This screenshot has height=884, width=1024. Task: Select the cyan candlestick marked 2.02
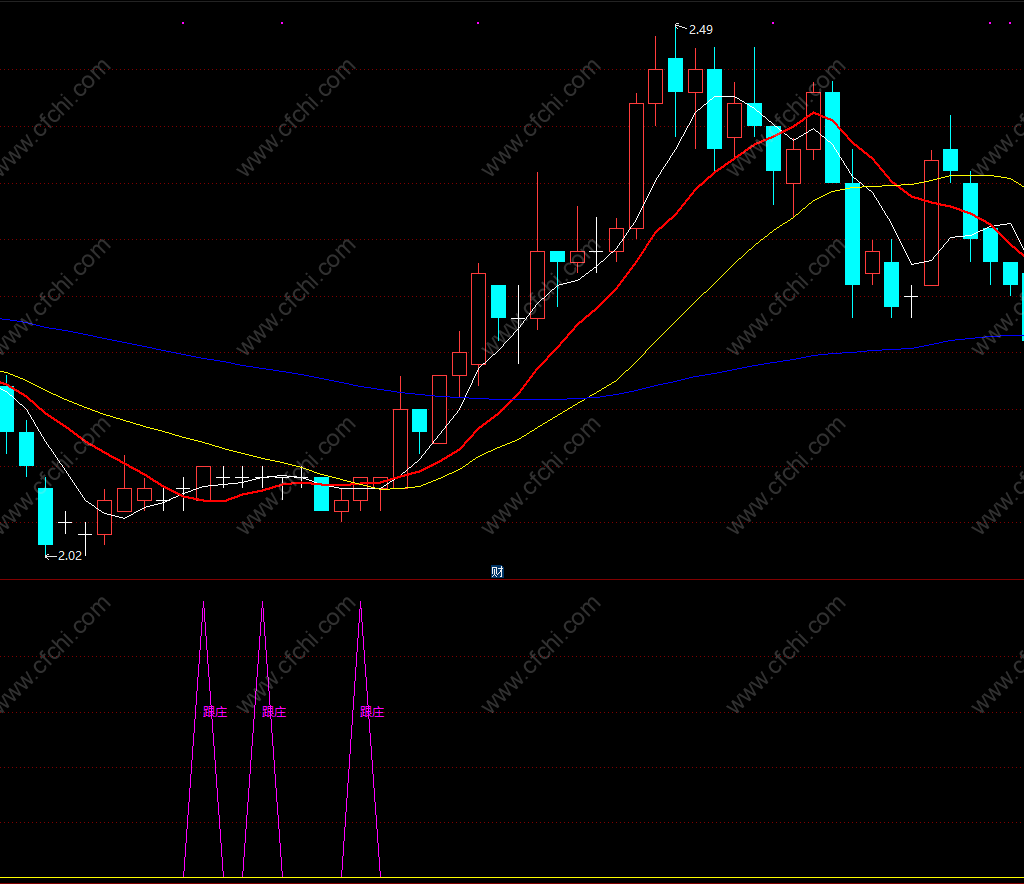46,516
